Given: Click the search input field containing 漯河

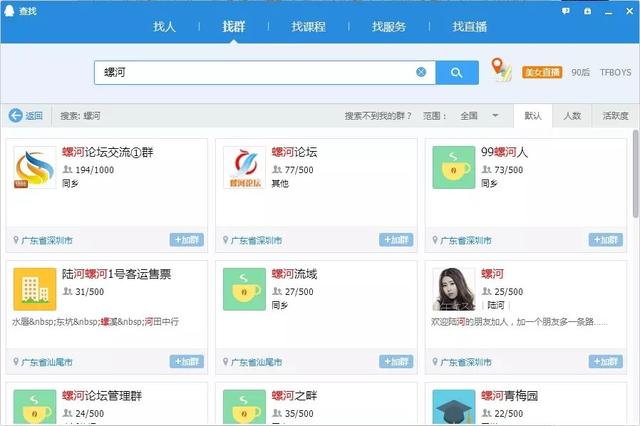Looking at the screenshot, I should pyautogui.click(x=264, y=73).
